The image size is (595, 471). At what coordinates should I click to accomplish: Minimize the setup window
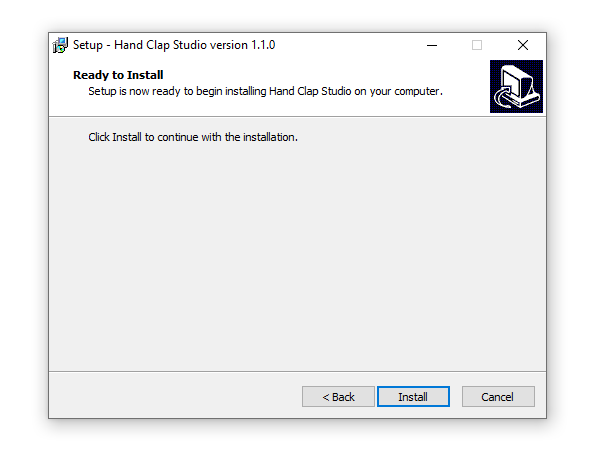pyautogui.click(x=432, y=45)
